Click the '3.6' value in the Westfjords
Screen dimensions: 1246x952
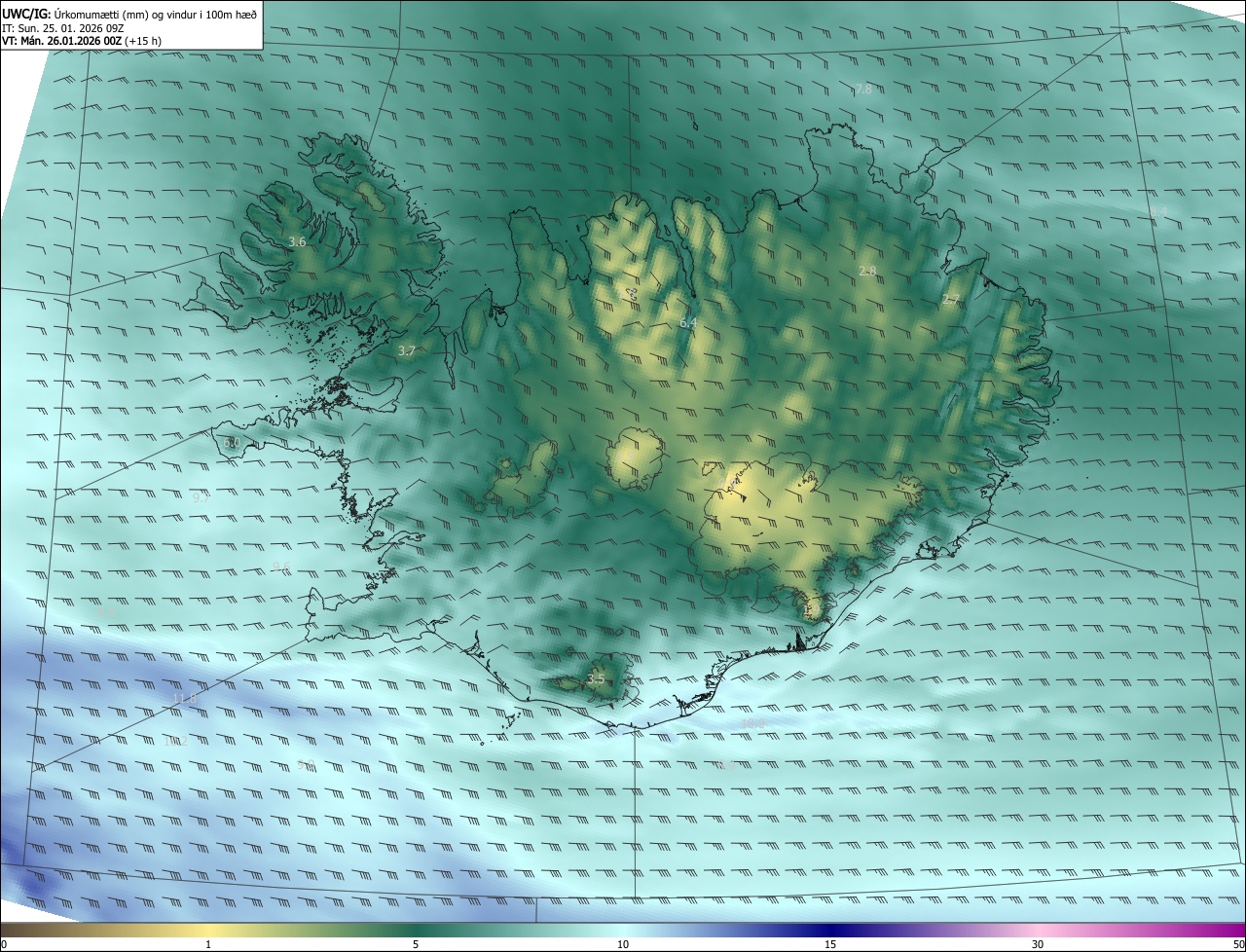coord(298,241)
